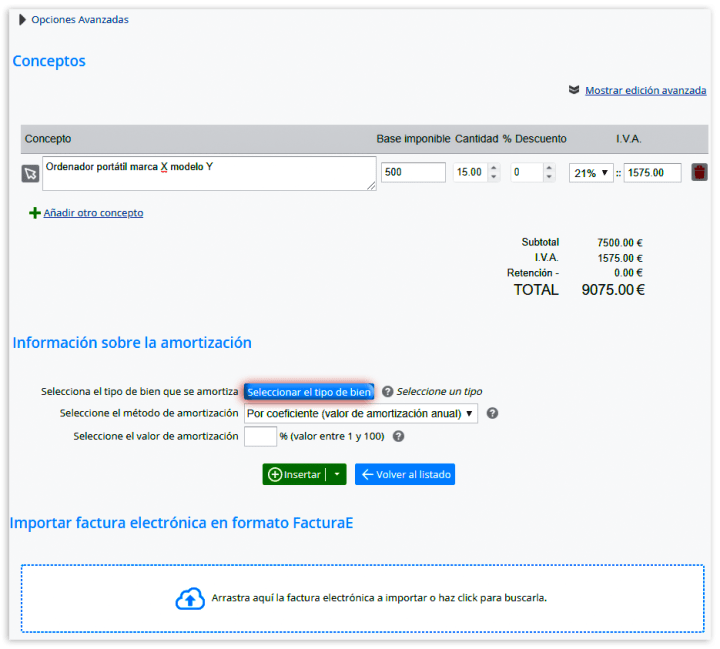Increase Cantidad with the up arrow
The width and height of the screenshot is (720, 649).
click(x=494, y=168)
